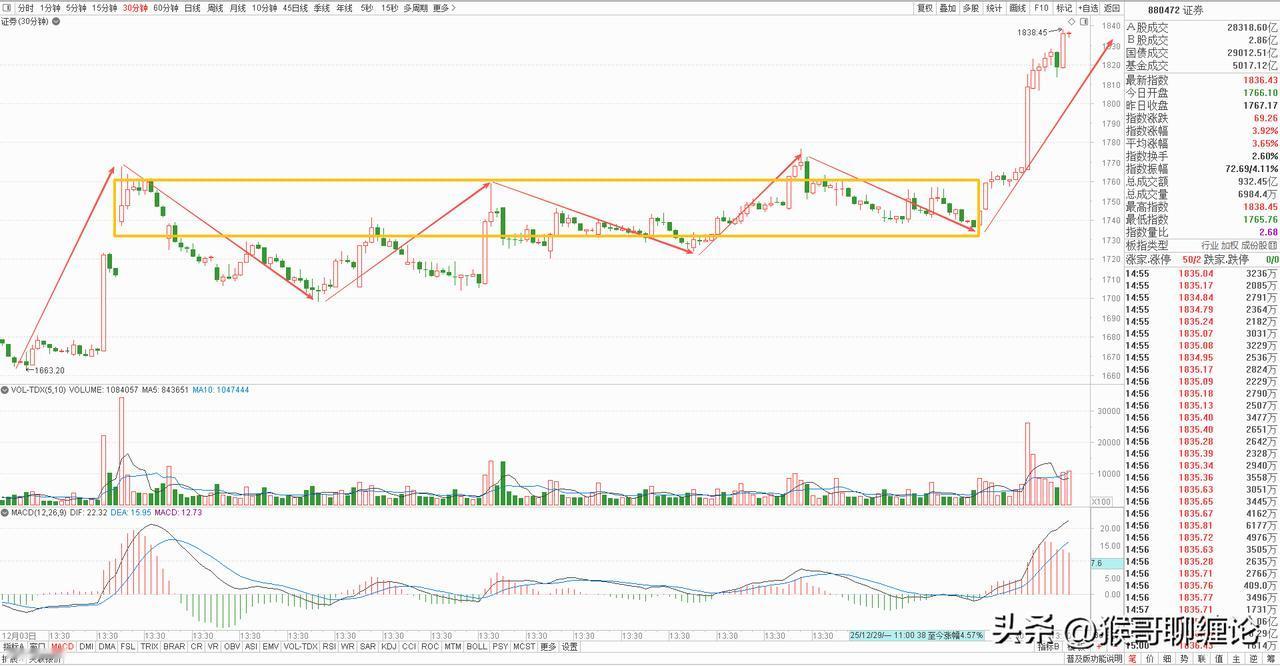Screen dimensions: 1280x666
Task: Click the 叠加 overlay button
Action: (x=948, y=8)
